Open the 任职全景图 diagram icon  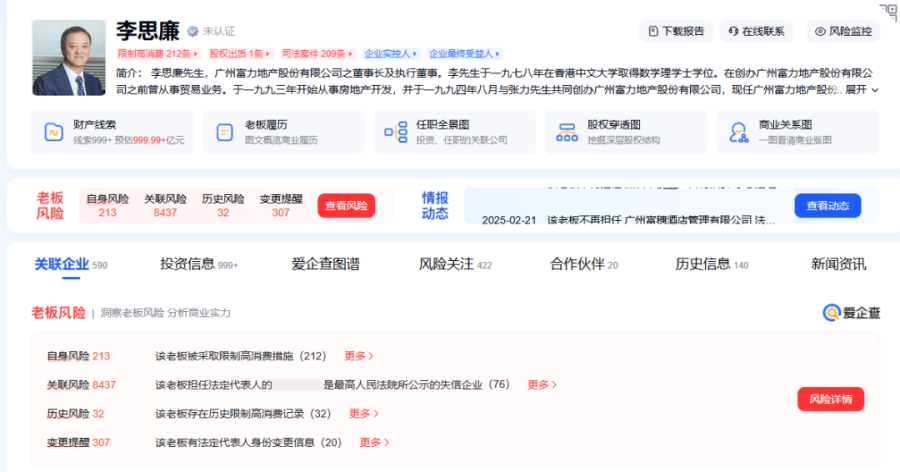coord(396,132)
